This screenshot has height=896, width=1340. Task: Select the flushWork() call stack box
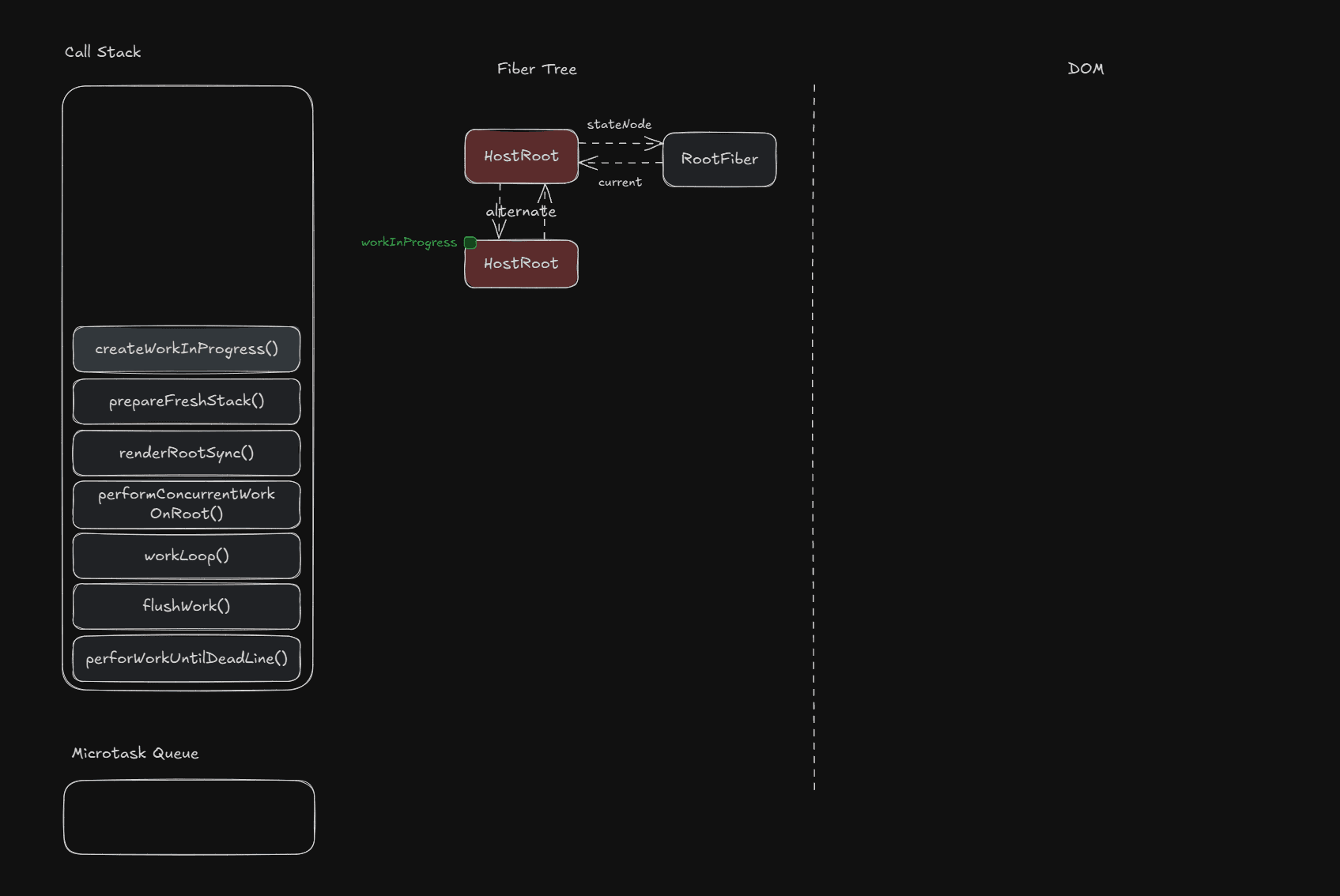coord(187,606)
